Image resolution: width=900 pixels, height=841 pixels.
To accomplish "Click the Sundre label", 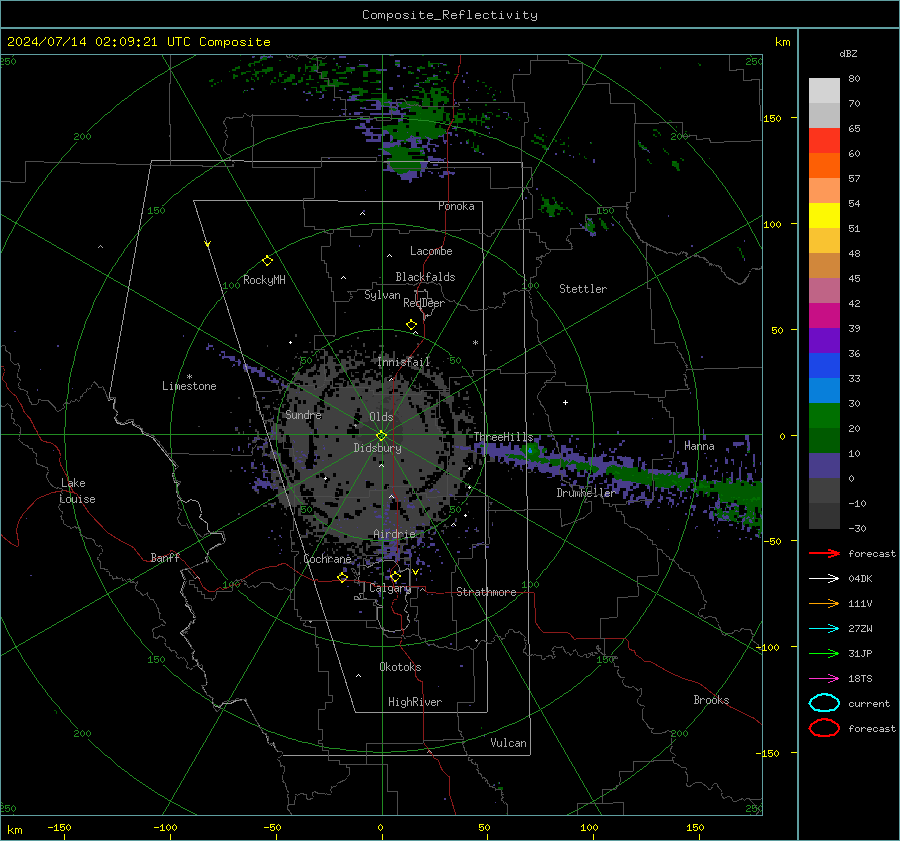I will pyautogui.click(x=303, y=415).
